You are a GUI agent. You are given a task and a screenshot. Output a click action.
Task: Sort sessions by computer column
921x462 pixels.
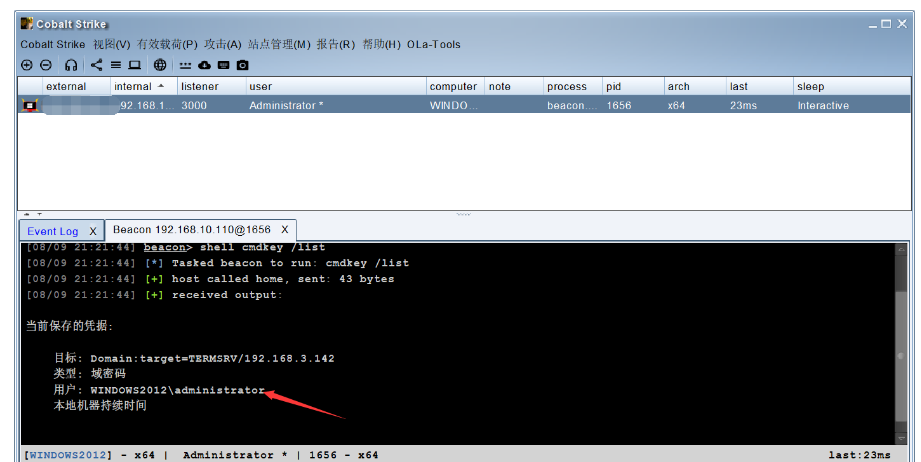pyautogui.click(x=455, y=86)
